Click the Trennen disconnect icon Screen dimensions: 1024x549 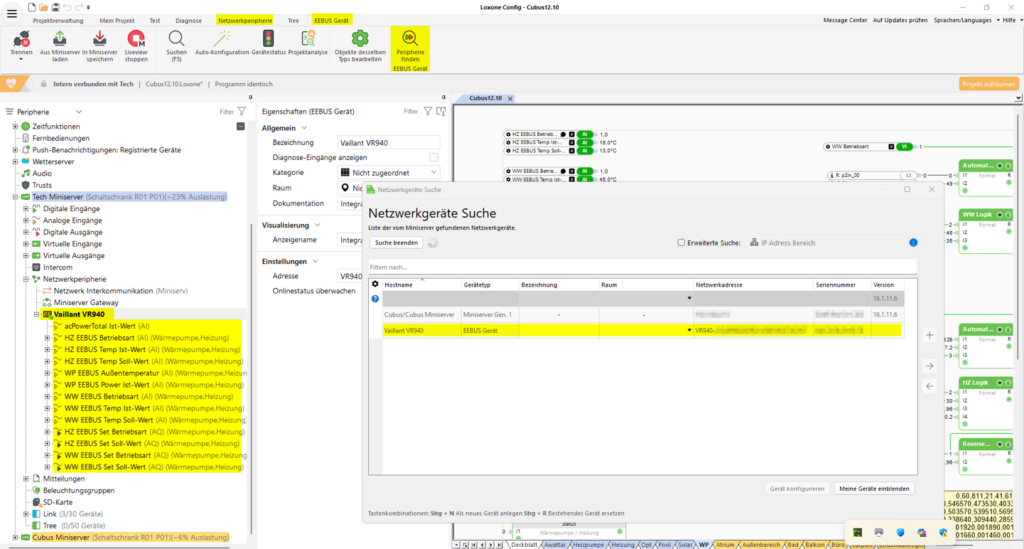click(x=21, y=38)
